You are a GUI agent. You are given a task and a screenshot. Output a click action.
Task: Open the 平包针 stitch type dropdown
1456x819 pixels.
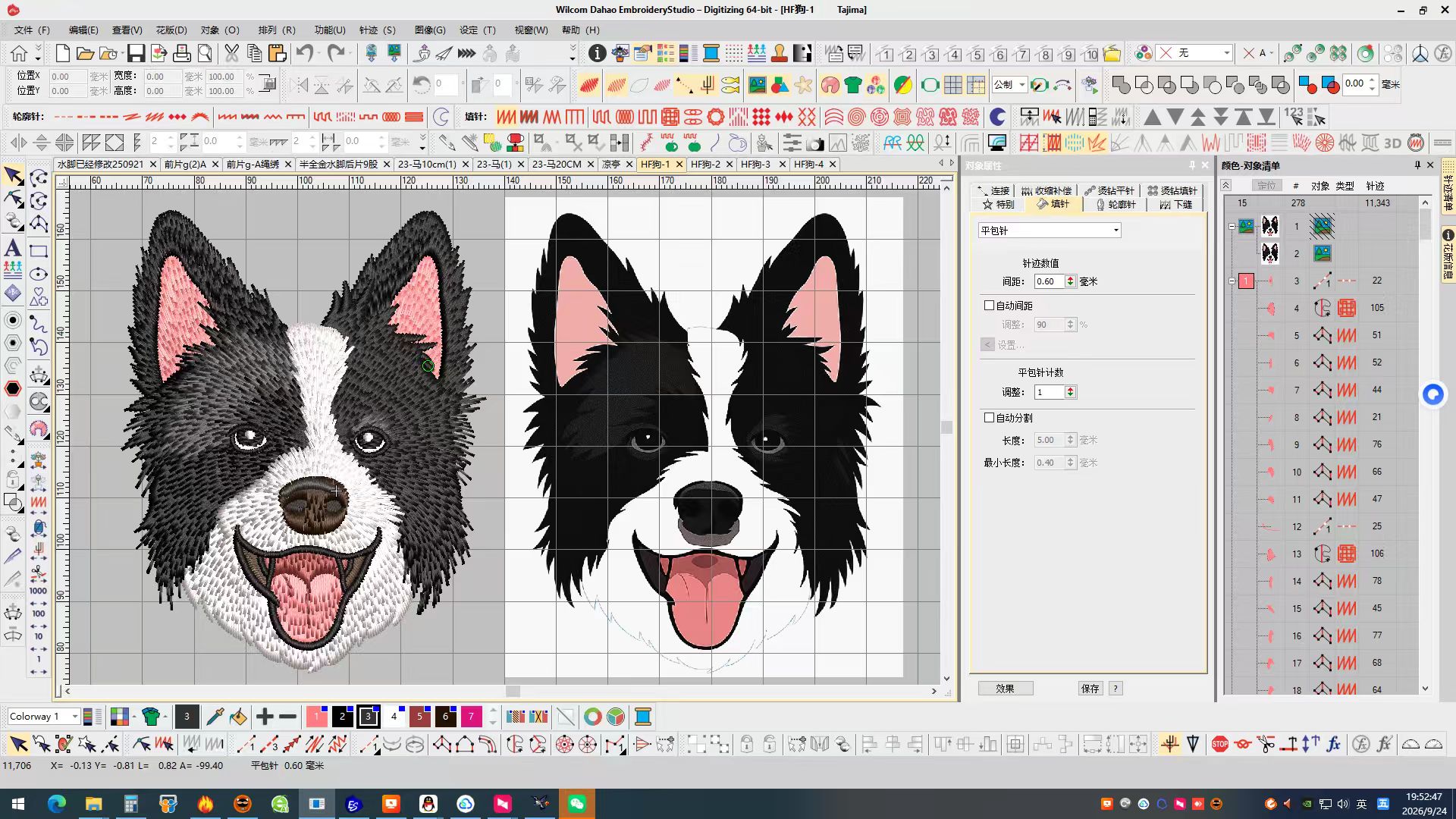click(x=1050, y=231)
